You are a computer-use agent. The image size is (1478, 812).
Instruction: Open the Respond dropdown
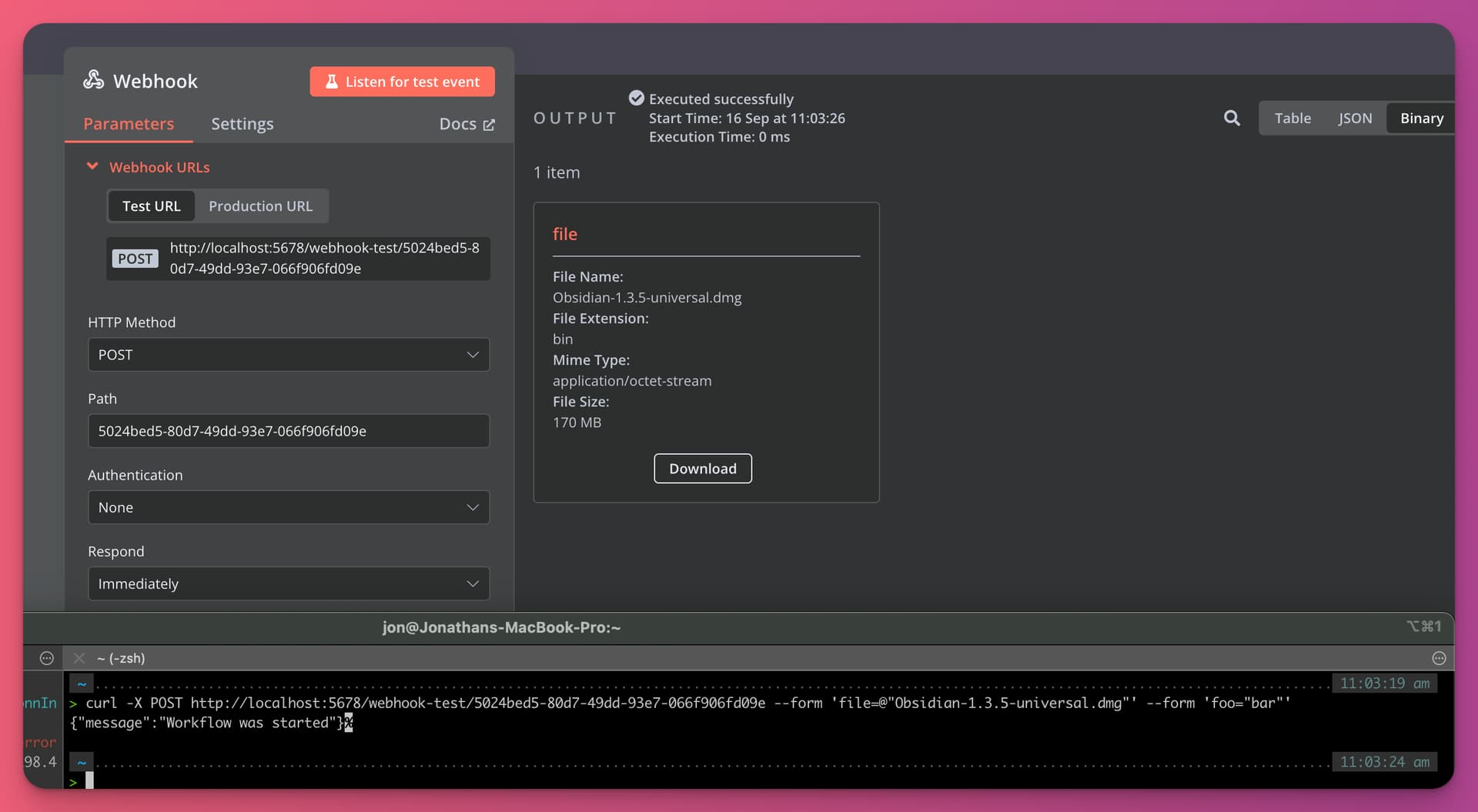coord(289,583)
